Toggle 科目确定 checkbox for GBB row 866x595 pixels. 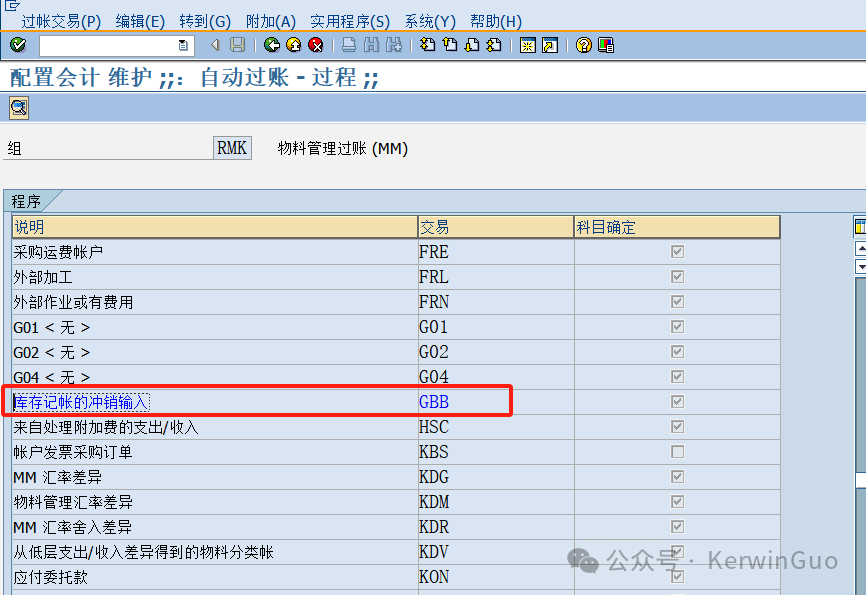pyautogui.click(x=677, y=402)
